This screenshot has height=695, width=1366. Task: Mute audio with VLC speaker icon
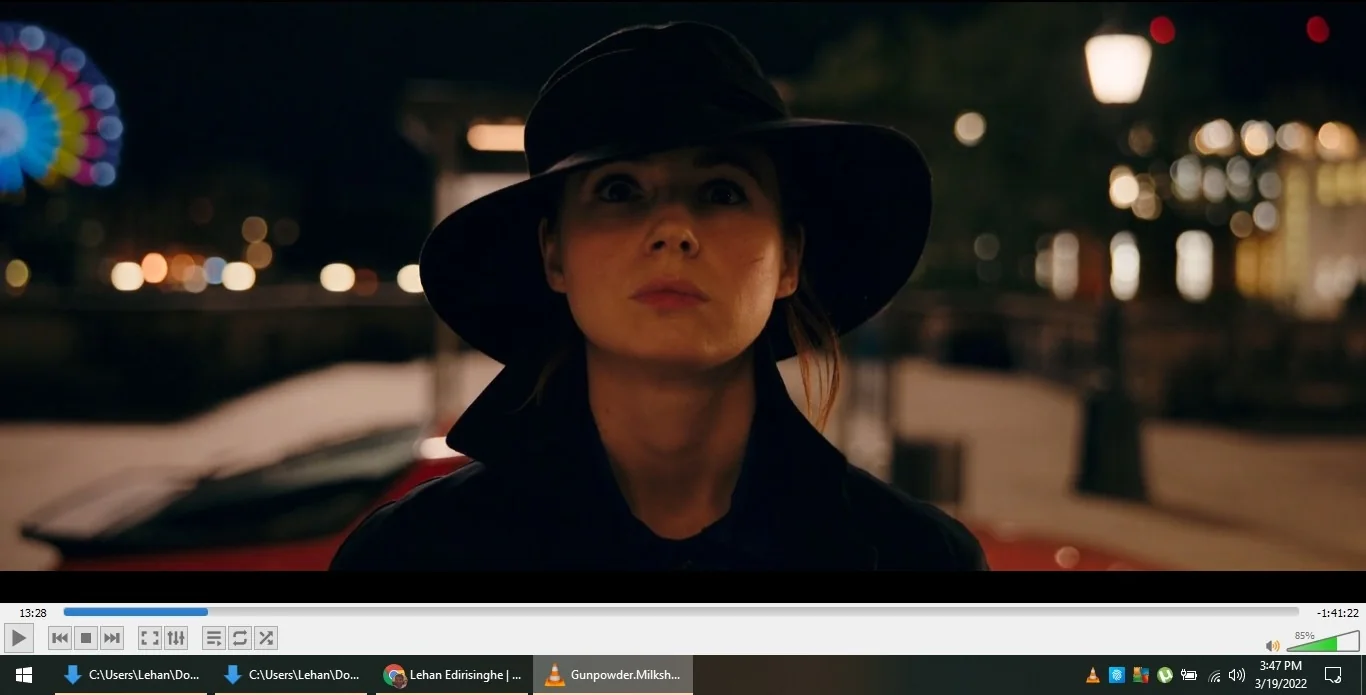tap(1272, 645)
